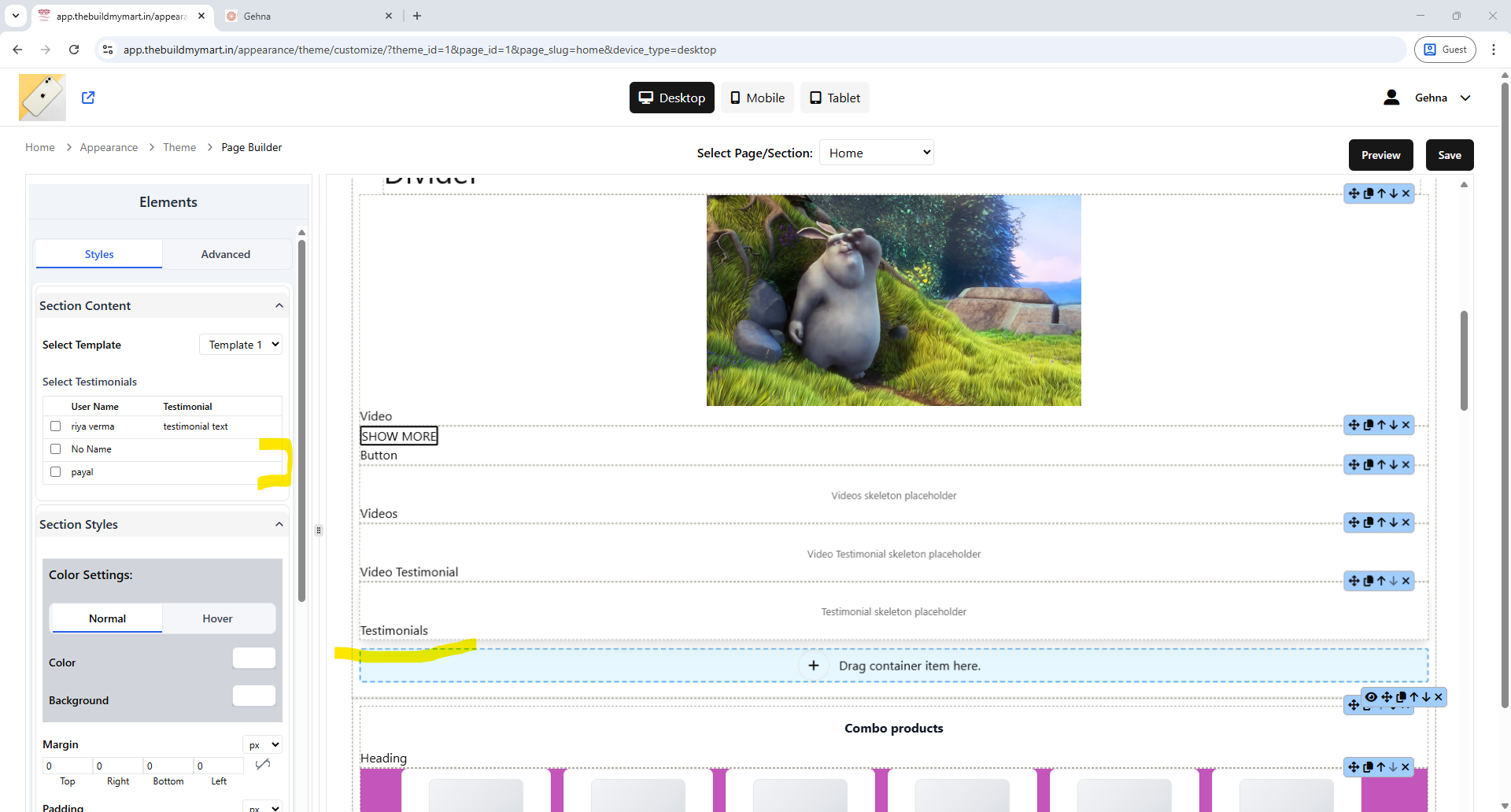The width and height of the screenshot is (1511, 812).
Task: Select Tablet device view
Action: tap(835, 98)
